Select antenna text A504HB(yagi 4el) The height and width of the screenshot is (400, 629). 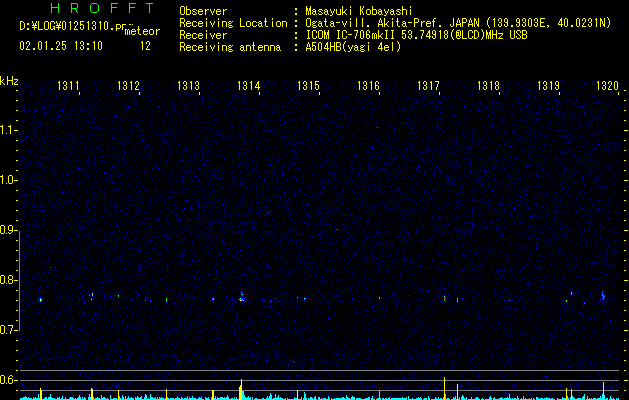tap(353, 47)
